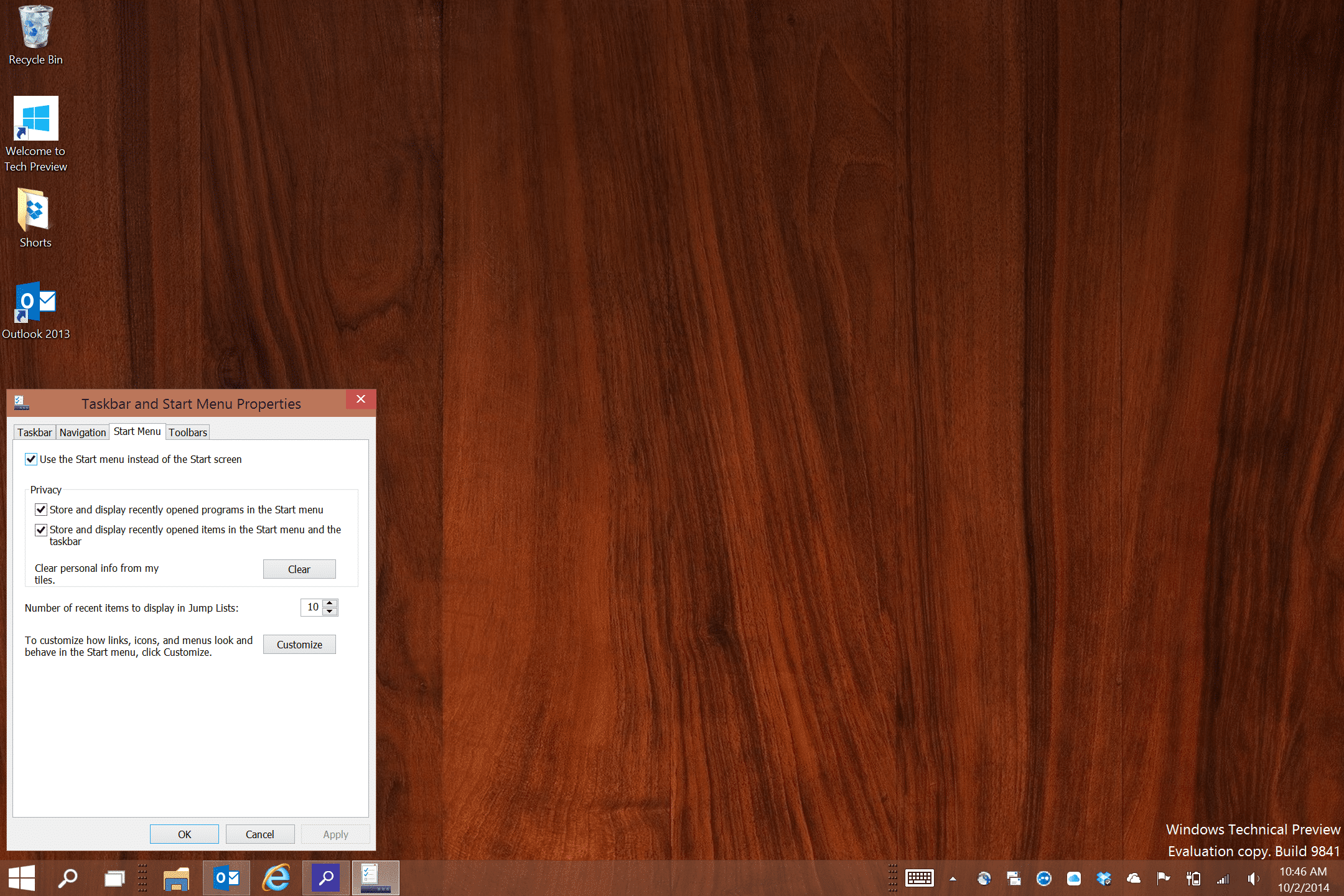Switch to the Taskbar tab
The height and width of the screenshot is (896, 1344).
35,432
